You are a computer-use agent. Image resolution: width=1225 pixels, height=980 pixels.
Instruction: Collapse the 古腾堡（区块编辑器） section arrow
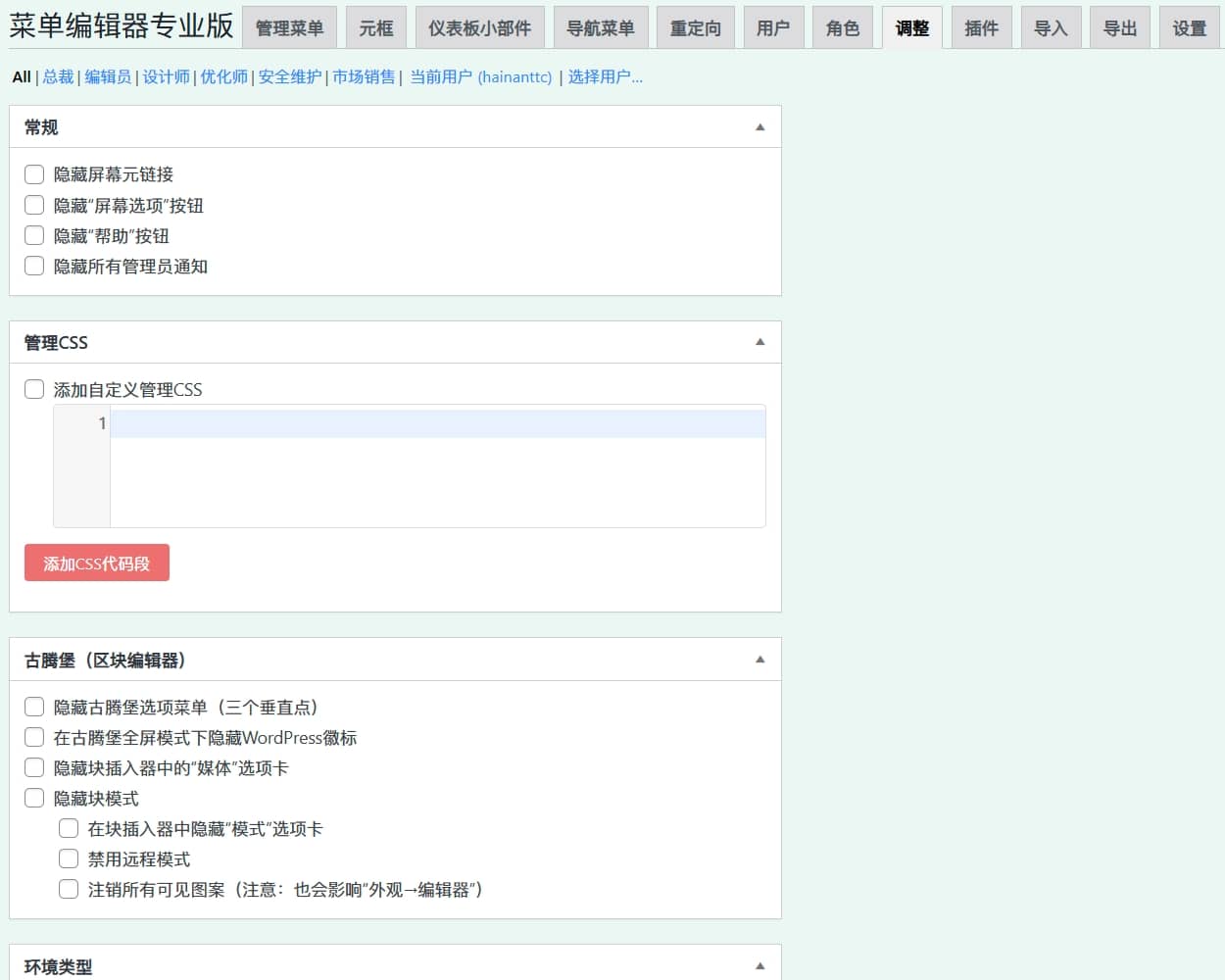tap(759, 660)
